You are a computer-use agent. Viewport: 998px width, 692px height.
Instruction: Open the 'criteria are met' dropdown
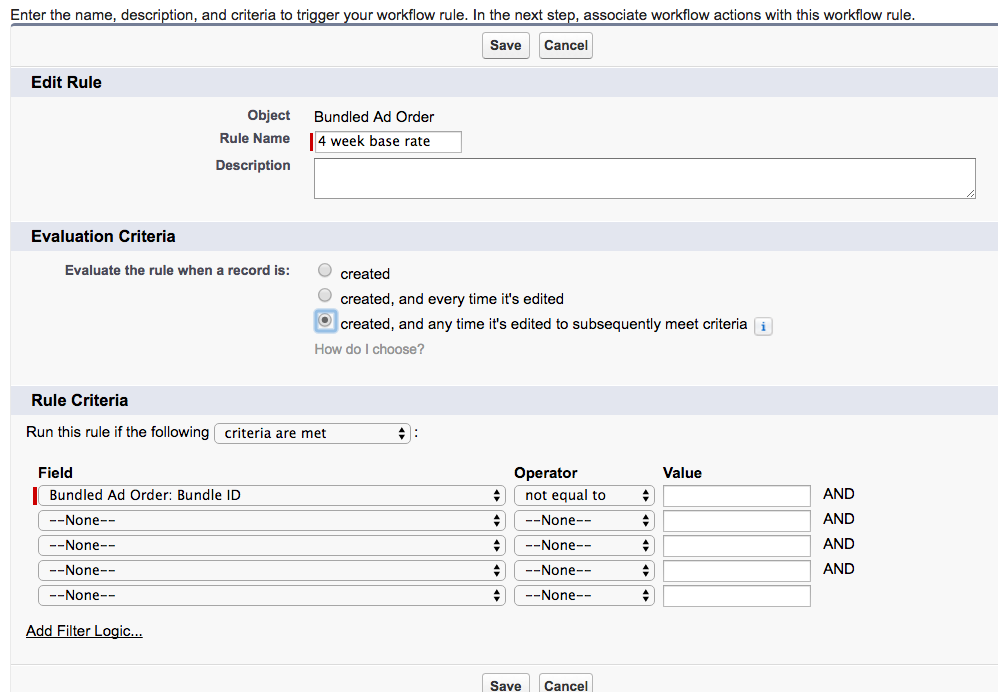(313, 433)
